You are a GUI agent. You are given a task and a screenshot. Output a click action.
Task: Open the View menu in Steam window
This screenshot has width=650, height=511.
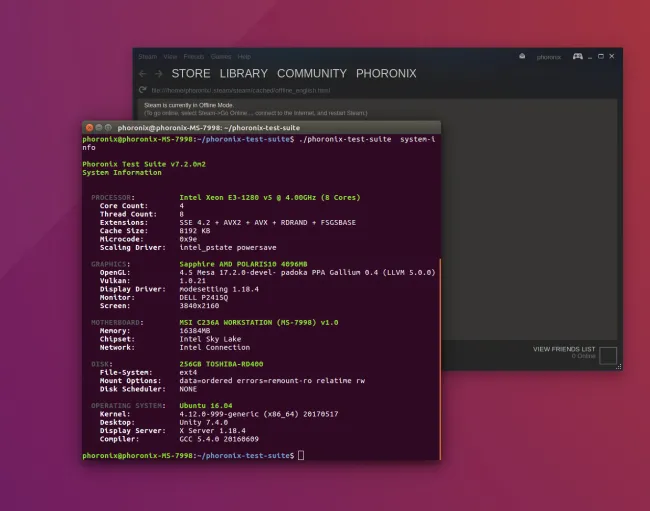pos(170,57)
